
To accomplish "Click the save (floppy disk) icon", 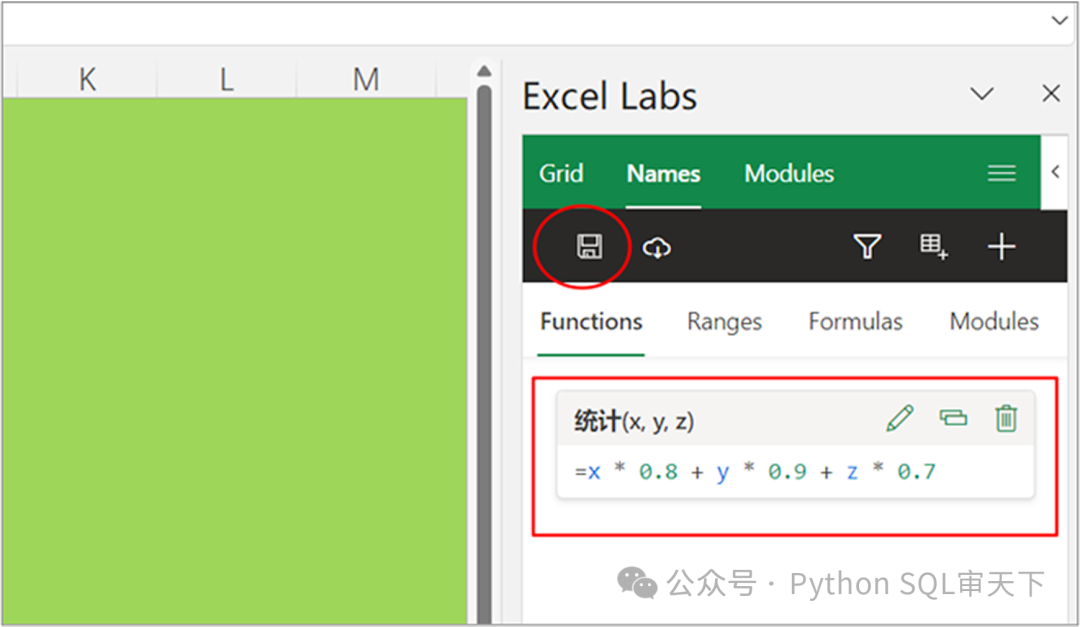I will (x=589, y=247).
